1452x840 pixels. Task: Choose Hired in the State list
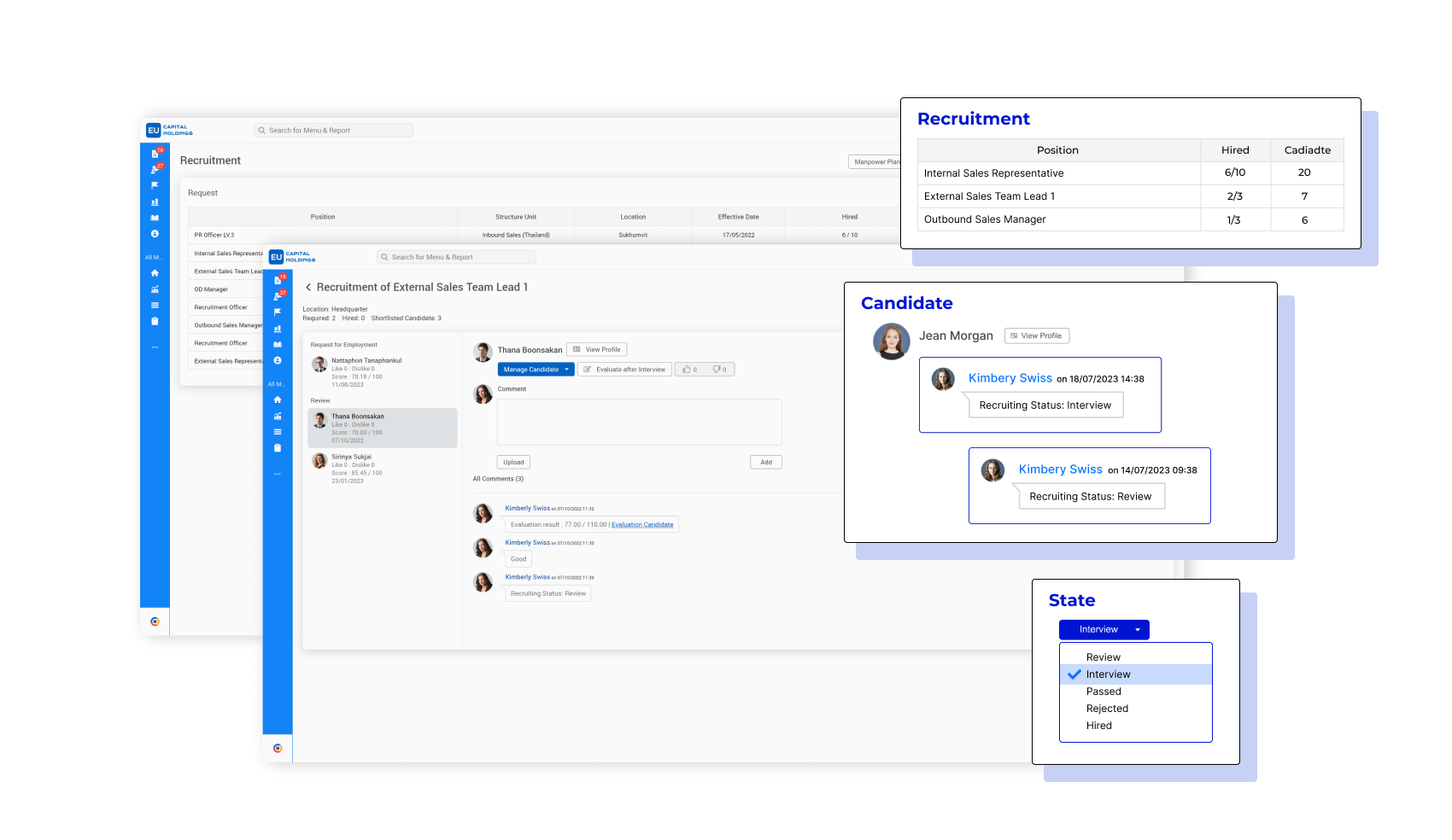click(x=1099, y=726)
